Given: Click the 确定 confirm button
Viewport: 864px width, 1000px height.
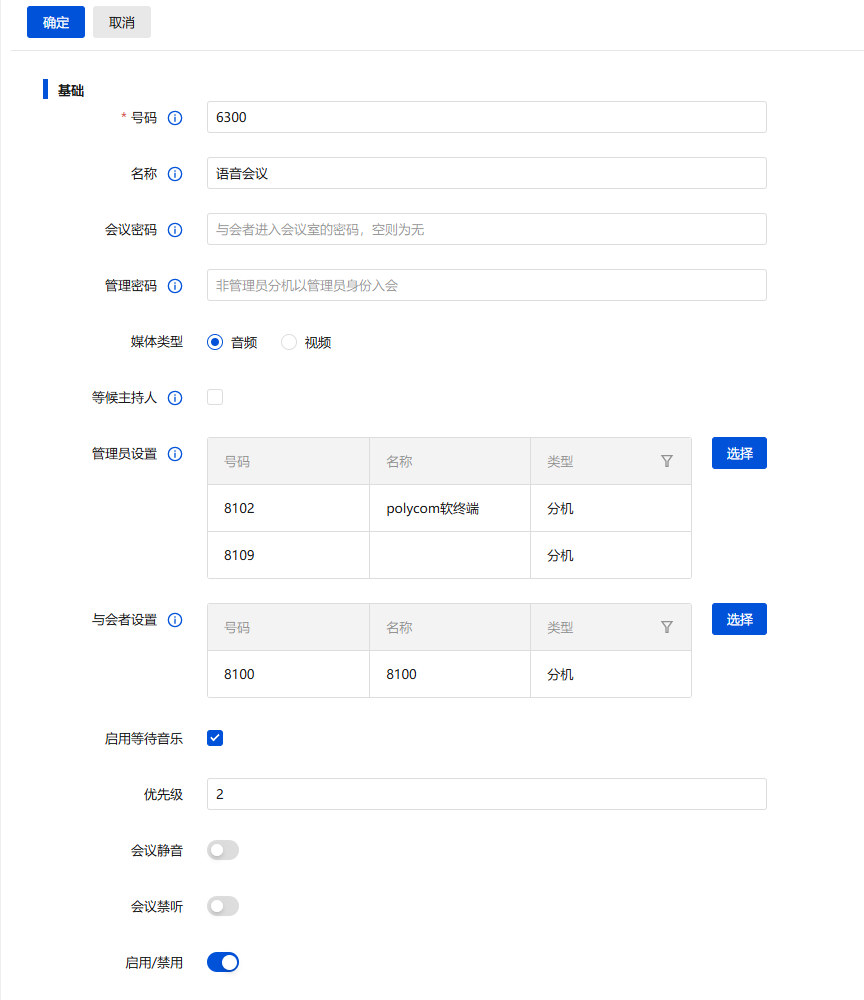Looking at the screenshot, I should tap(55, 21).
